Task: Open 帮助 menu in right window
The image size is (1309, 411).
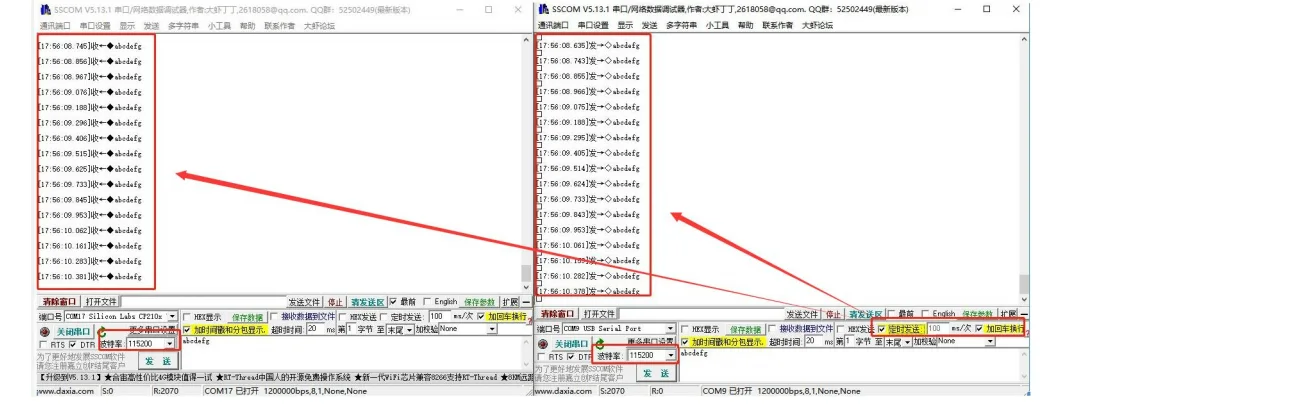Action: (746, 26)
